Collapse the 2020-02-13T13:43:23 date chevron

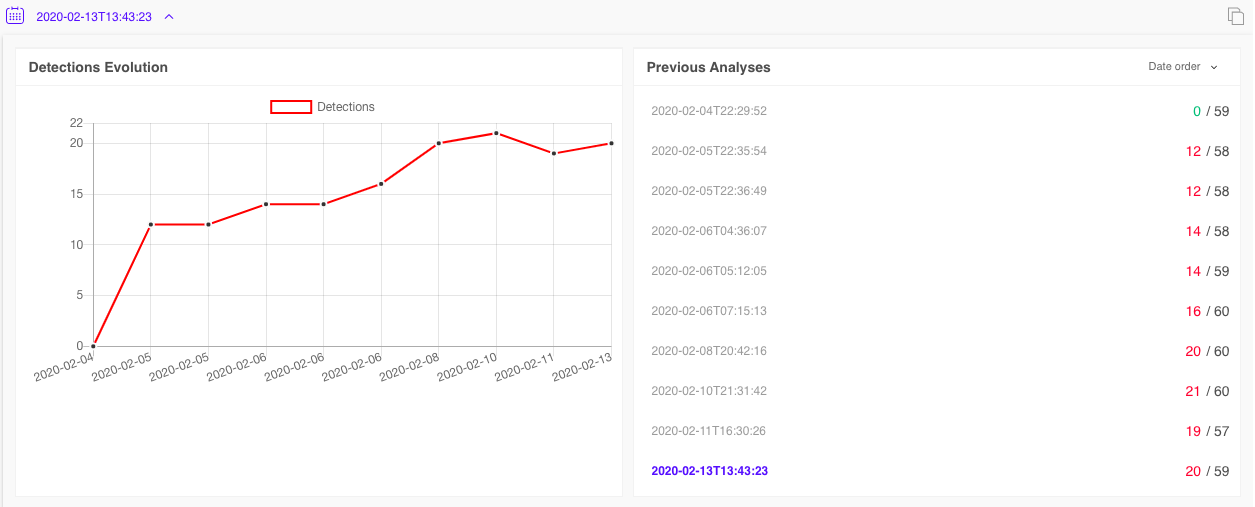coord(169,17)
